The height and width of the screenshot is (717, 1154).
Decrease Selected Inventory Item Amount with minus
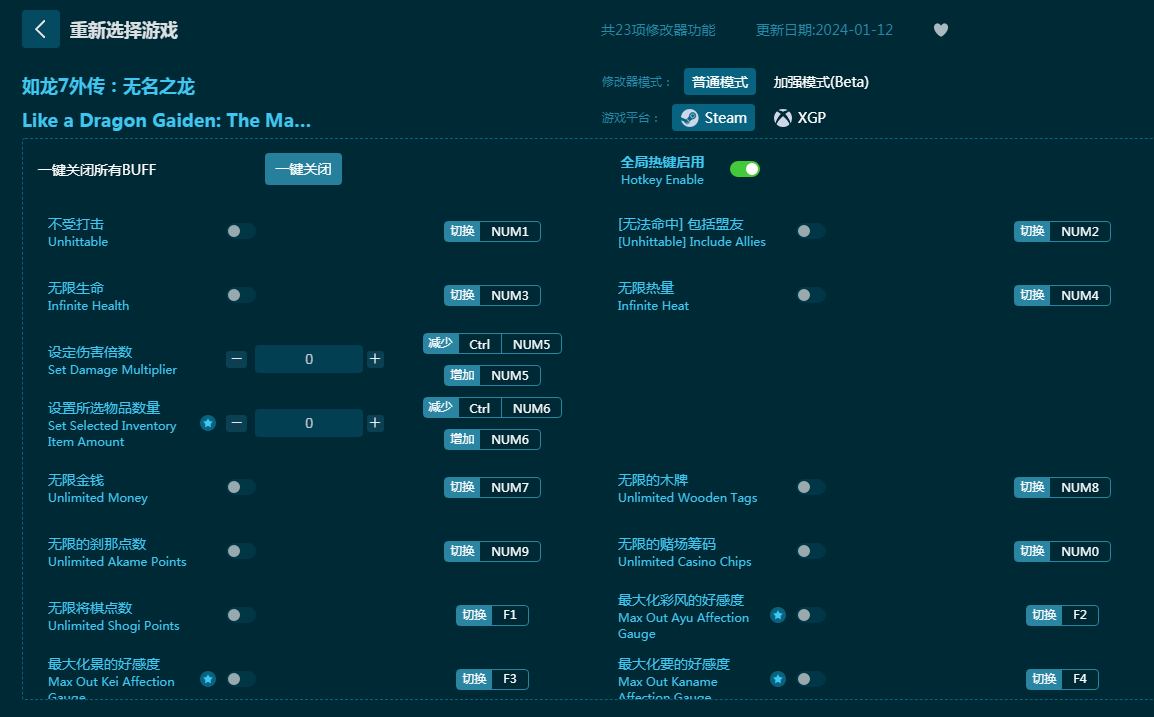pyautogui.click(x=236, y=423)
